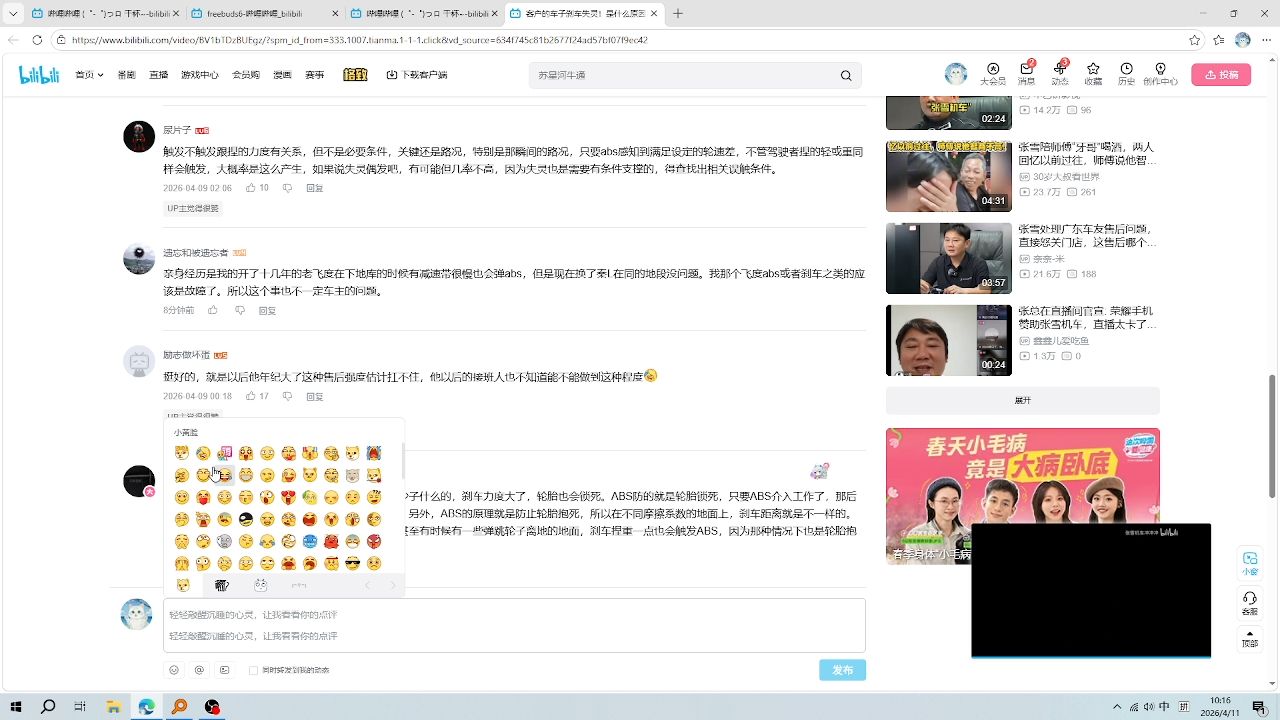The image size is (1280, 720).
Task: Click the insert image icon
Action: point(224,670)
